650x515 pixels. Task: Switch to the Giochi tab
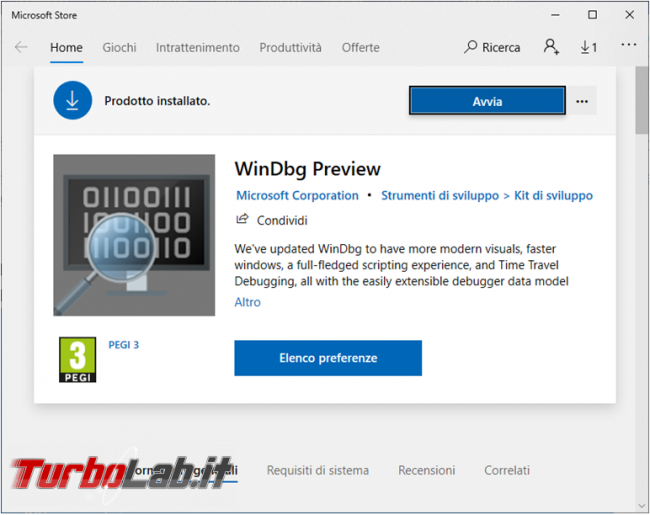119,48
